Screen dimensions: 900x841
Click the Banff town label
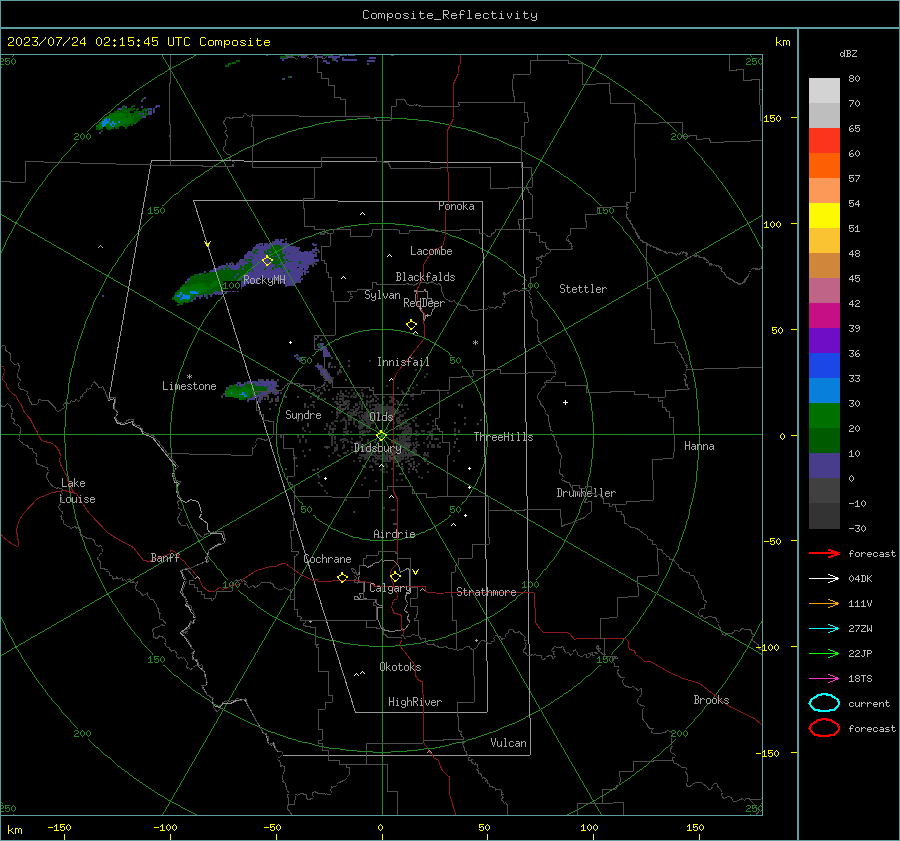165,557
